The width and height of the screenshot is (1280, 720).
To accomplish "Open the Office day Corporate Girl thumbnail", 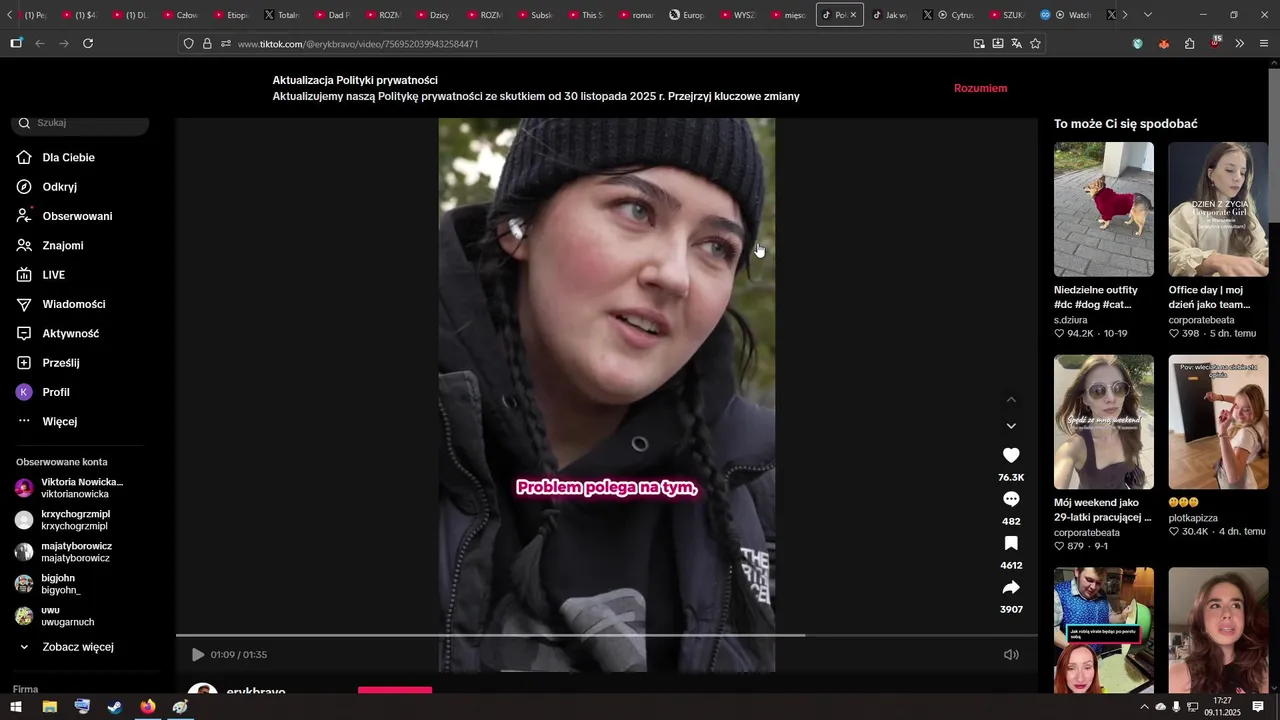I will (1218, 209).
